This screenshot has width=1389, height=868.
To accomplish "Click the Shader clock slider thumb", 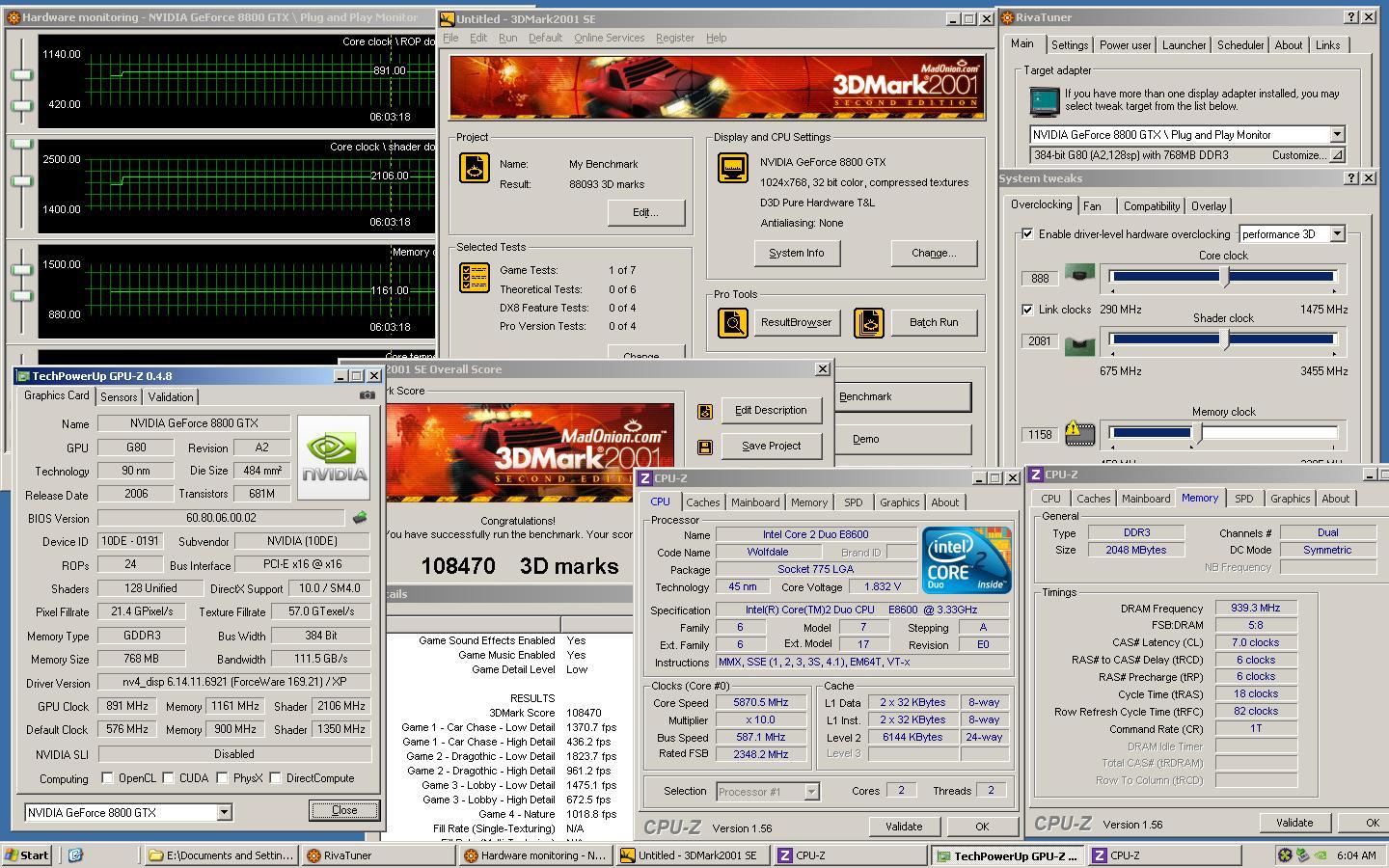I will pyautogui.click(x=1225, y=339).
